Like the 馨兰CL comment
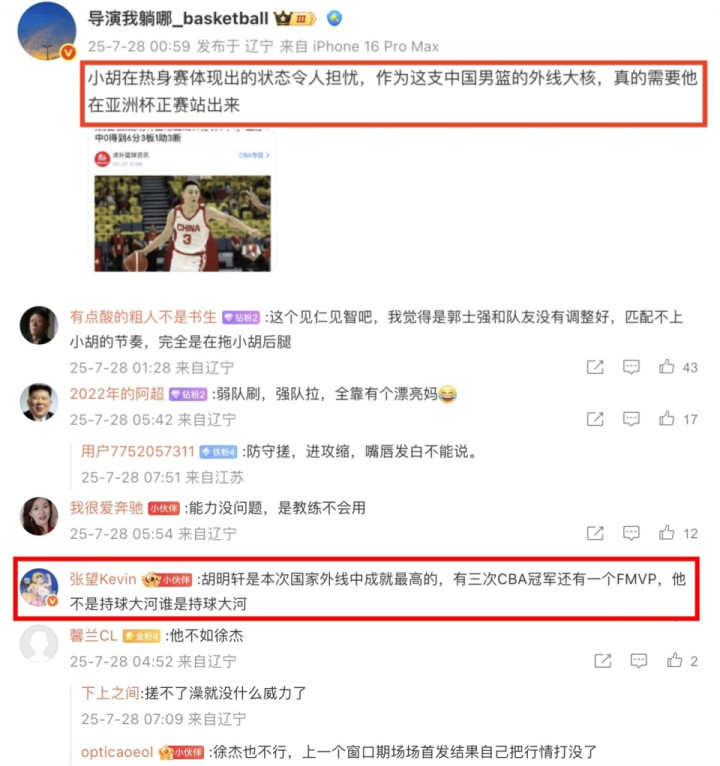Image resolution: width=720 pixels, height=766 pixels. coord(675,660)
